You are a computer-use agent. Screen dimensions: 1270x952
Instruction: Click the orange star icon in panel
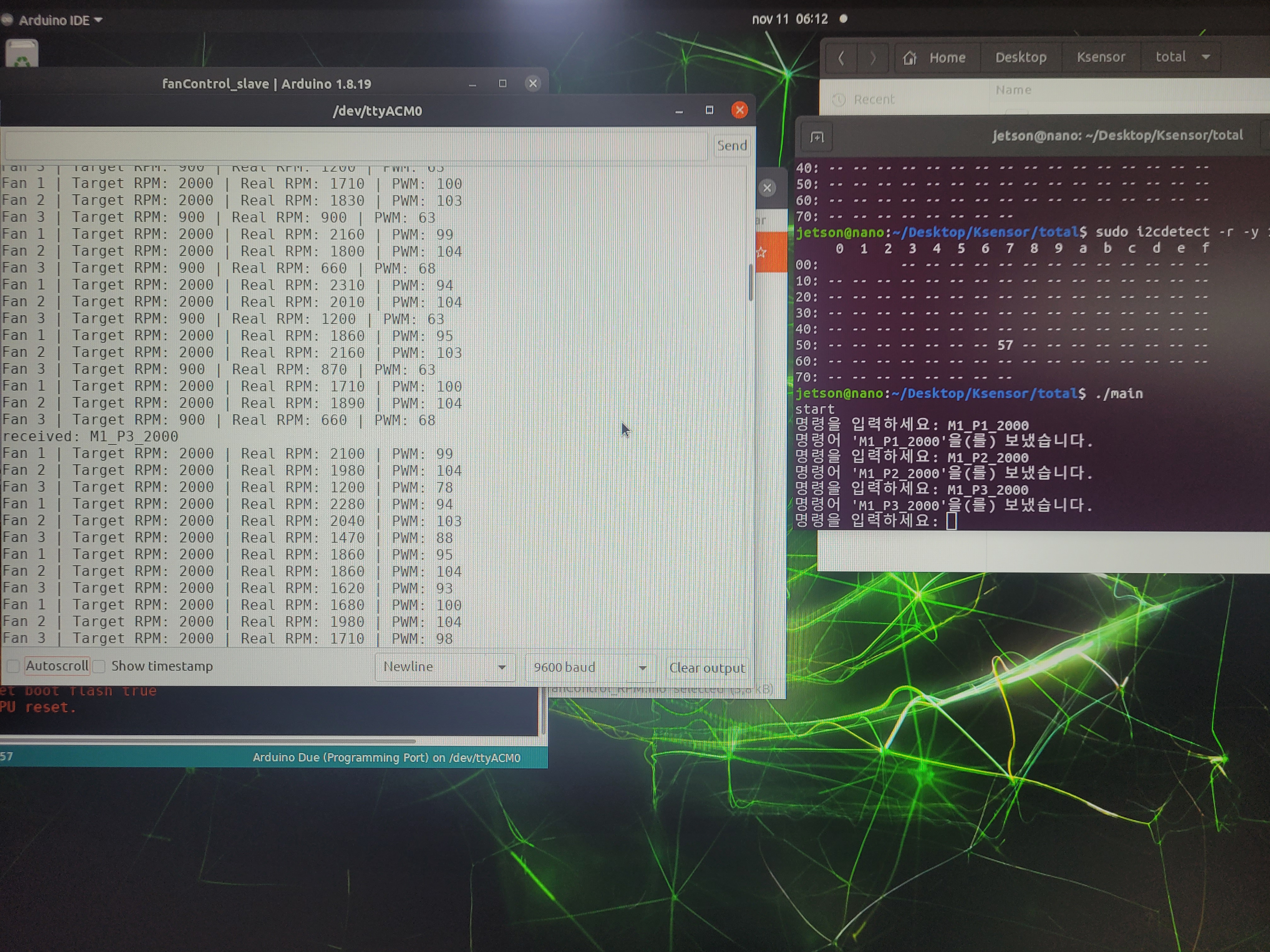click(762, 252)
